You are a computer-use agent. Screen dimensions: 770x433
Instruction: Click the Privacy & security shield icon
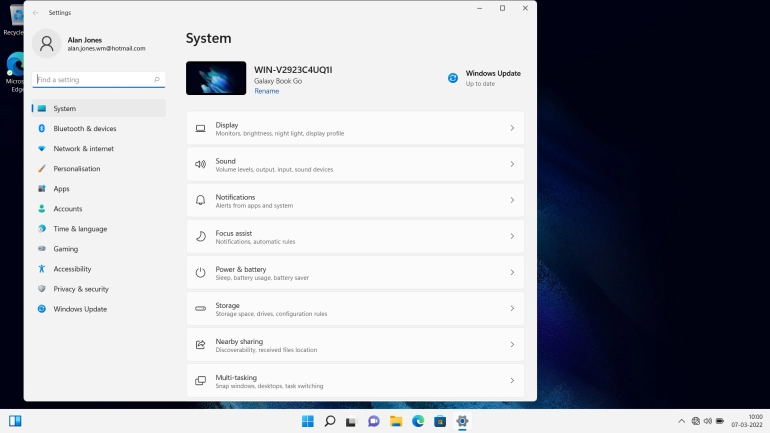point(42,289)
